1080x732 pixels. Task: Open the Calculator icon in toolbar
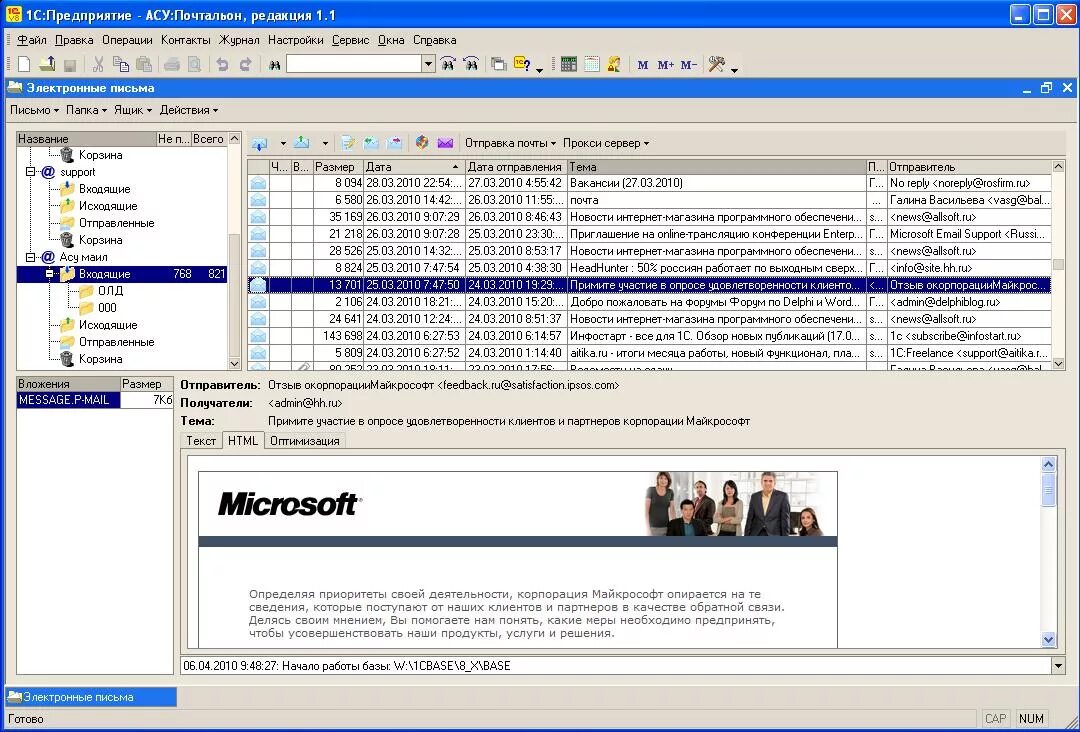(569, 65)
